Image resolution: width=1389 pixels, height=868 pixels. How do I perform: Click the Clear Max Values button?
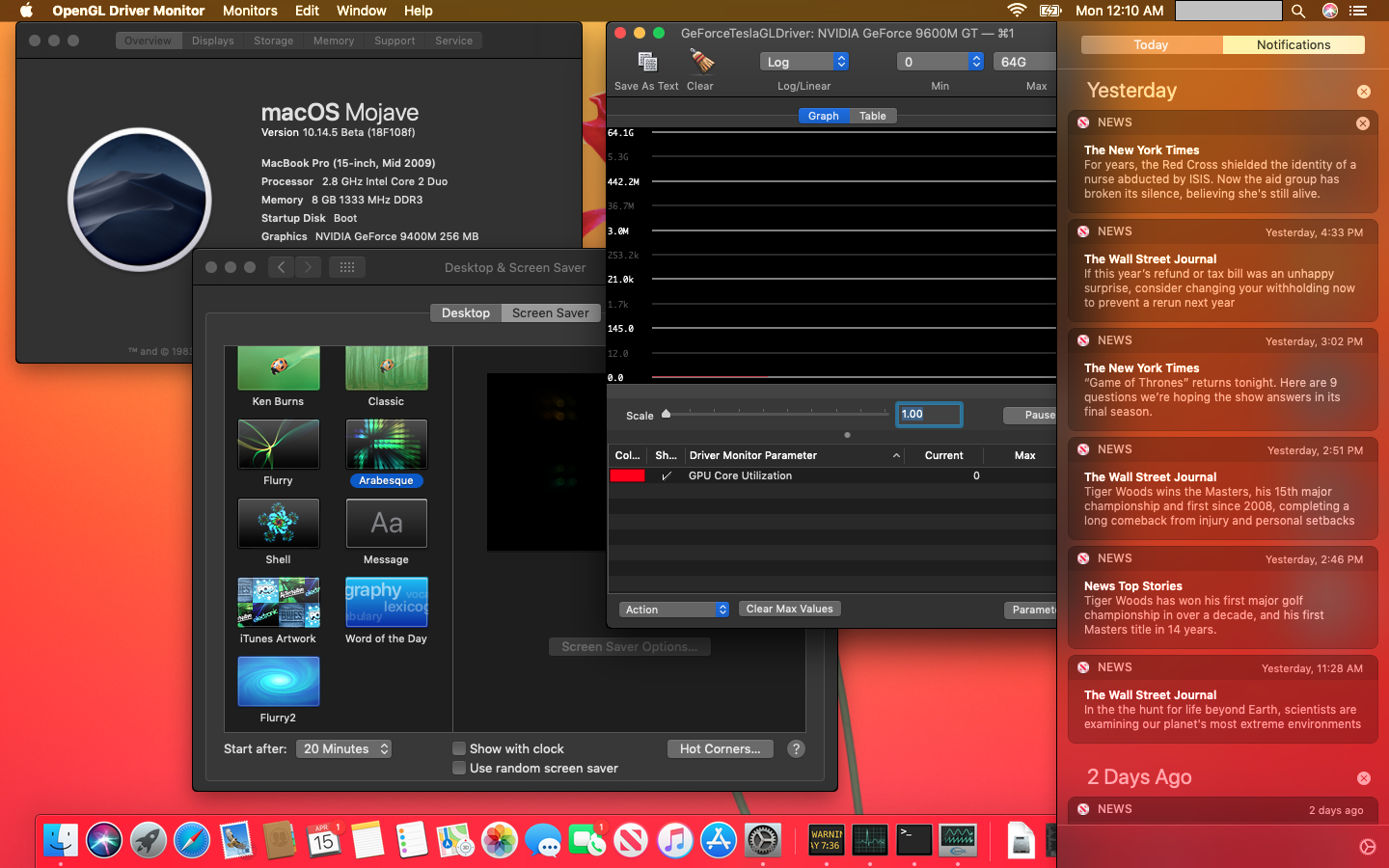pos(790,609)
